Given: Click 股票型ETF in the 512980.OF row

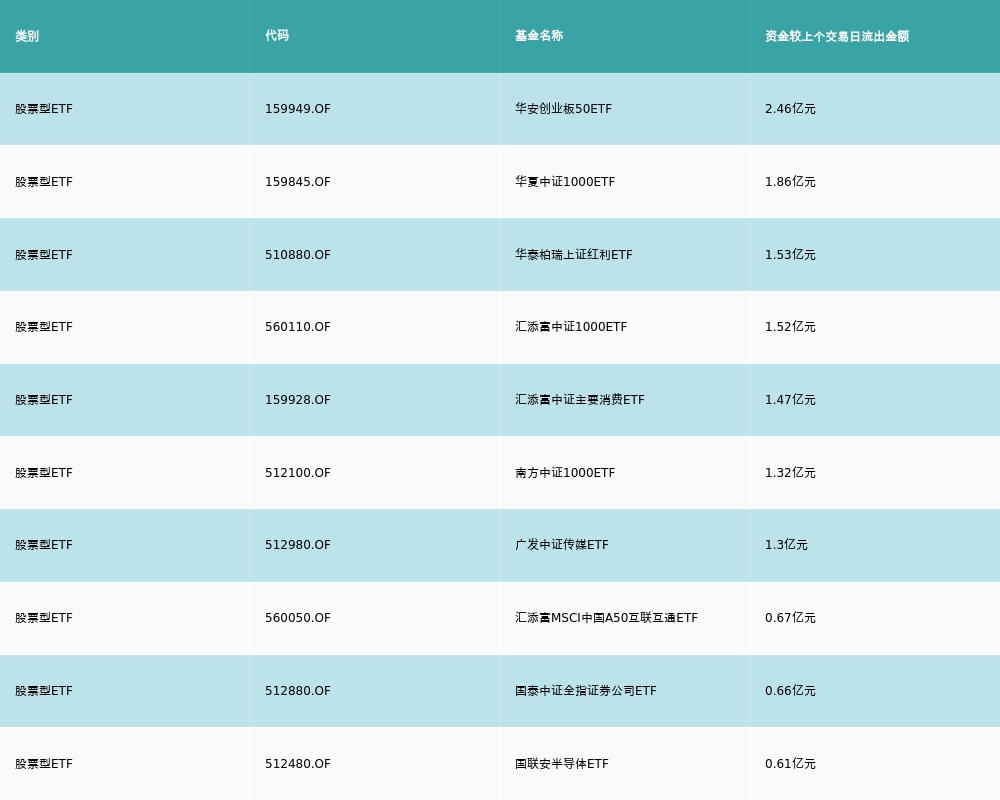Looking at the screenshot, I should click(x=44, y=545).
